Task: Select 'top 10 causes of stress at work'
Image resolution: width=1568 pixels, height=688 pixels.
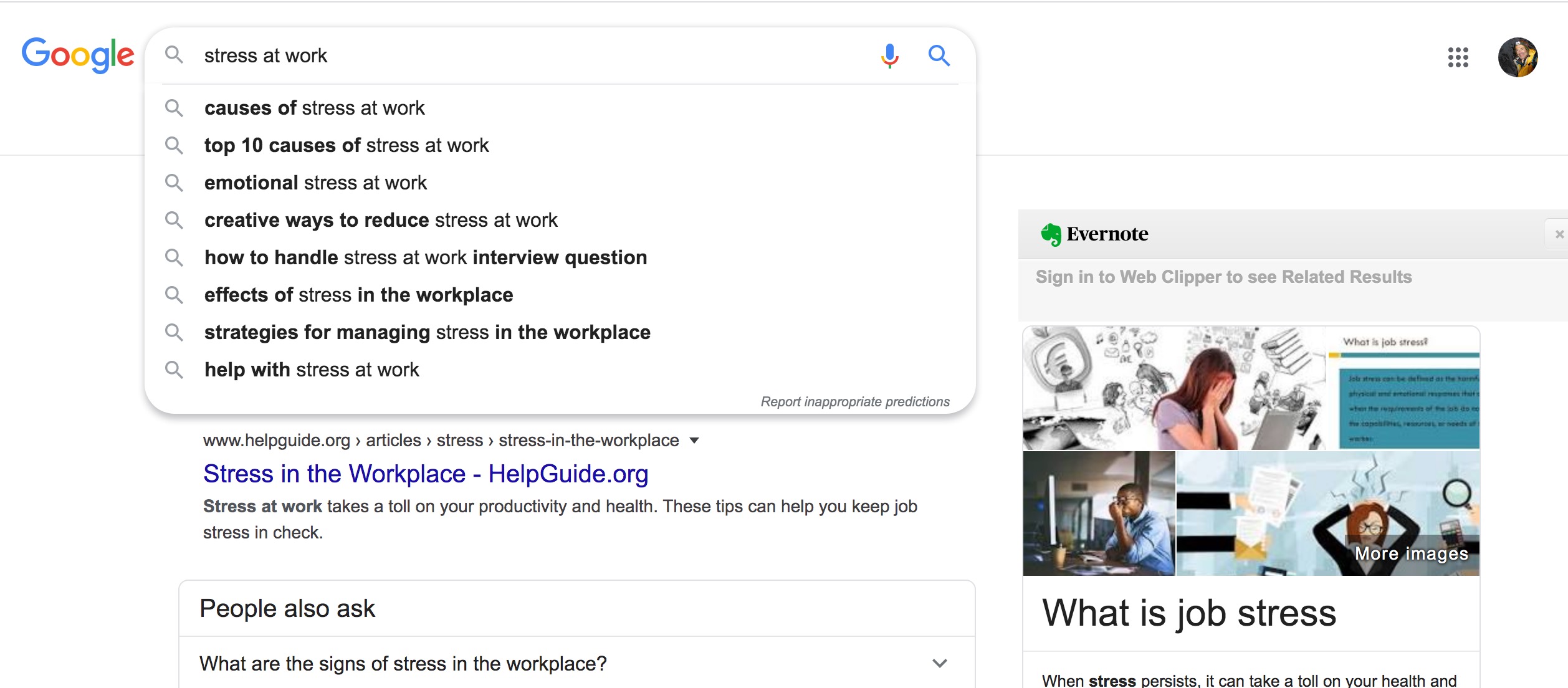Action: (x=347, y=145)
